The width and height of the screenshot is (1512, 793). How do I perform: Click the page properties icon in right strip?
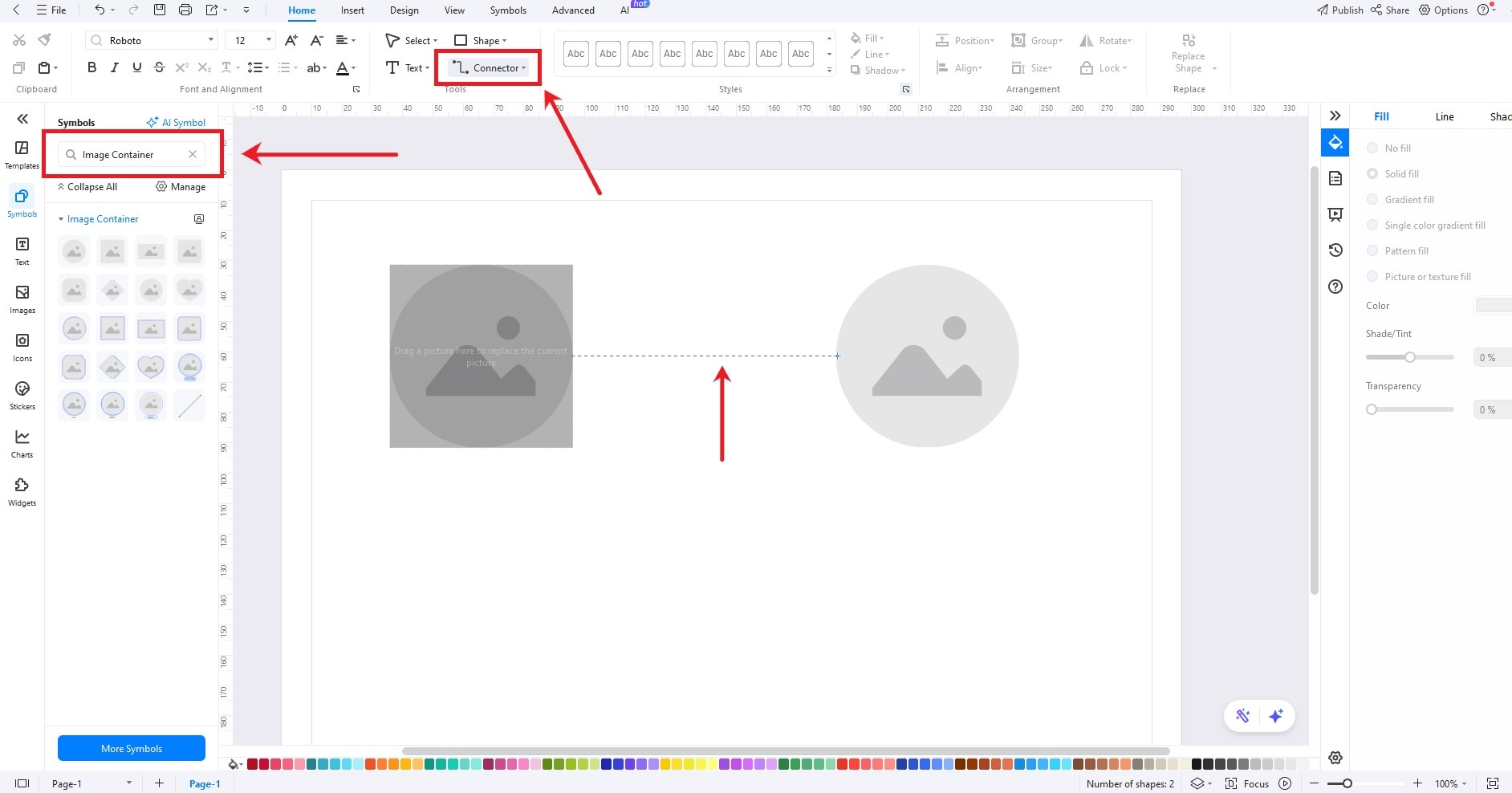[x=1335, y=178]
